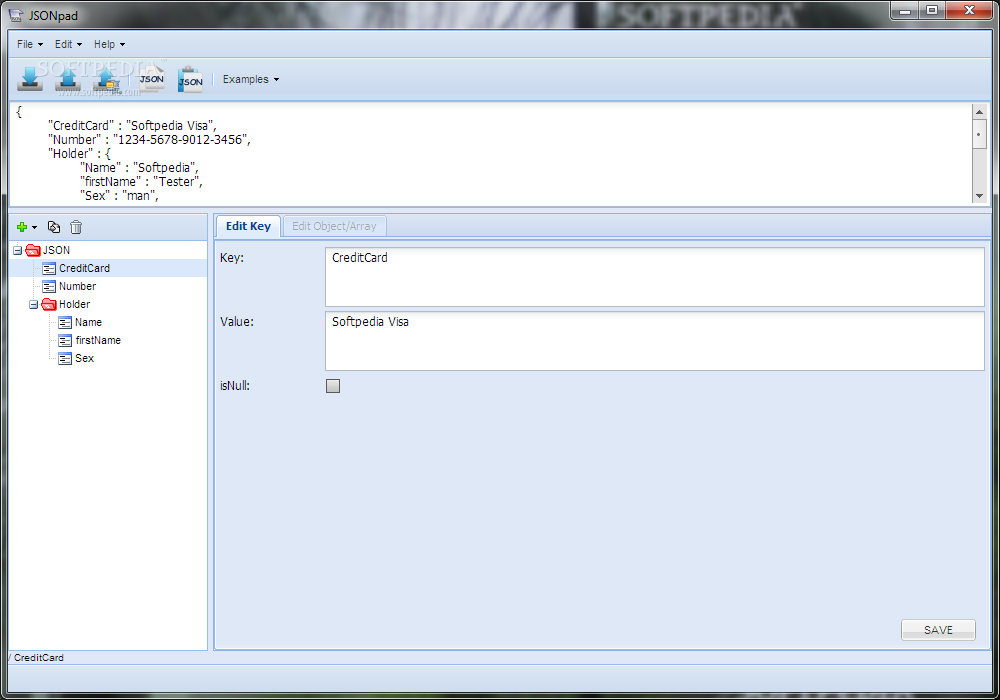Open the Examples dropdown
1000x700 pixels.
pos(251,79)
